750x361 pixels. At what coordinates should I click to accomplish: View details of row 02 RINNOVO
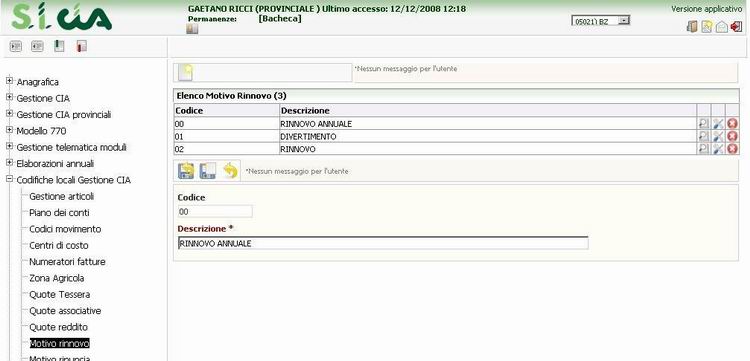704,149
